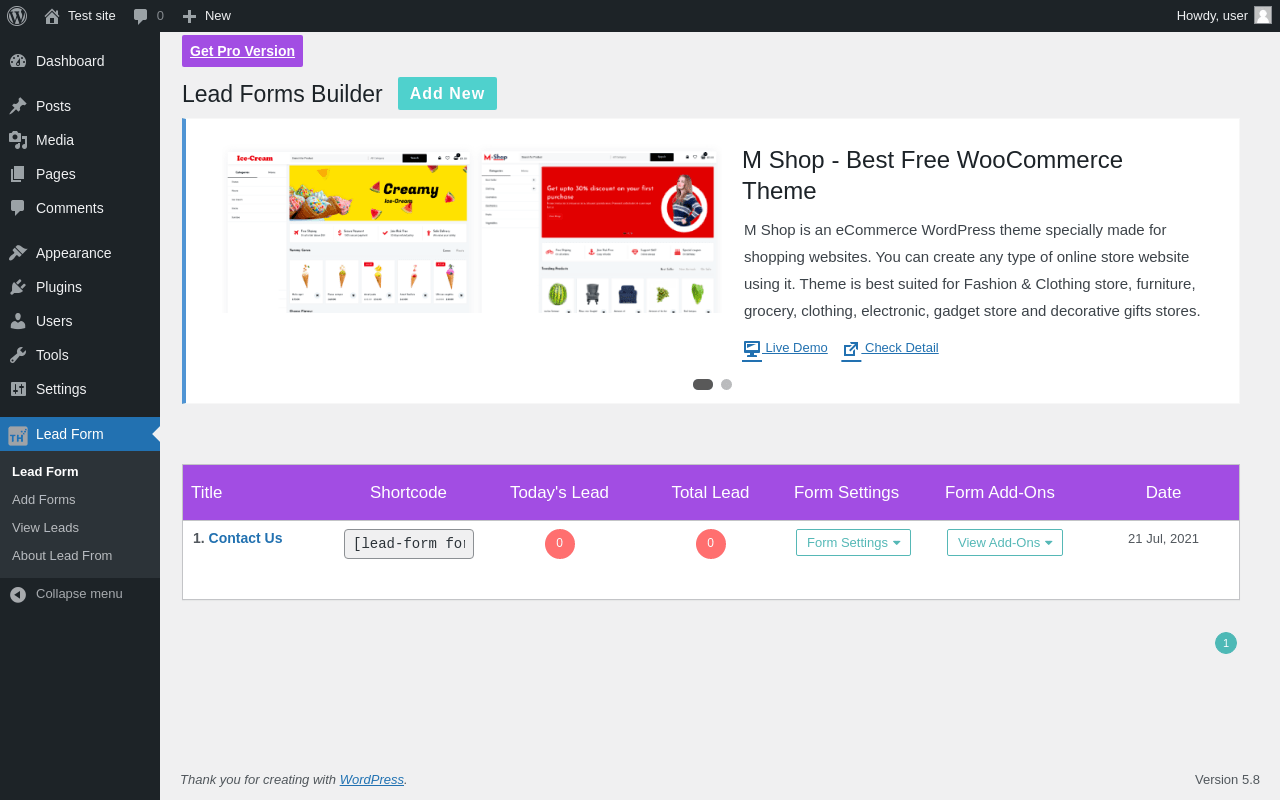Click the Live Demo monitor icon
1280x800 pixels.
coord(752,349)
